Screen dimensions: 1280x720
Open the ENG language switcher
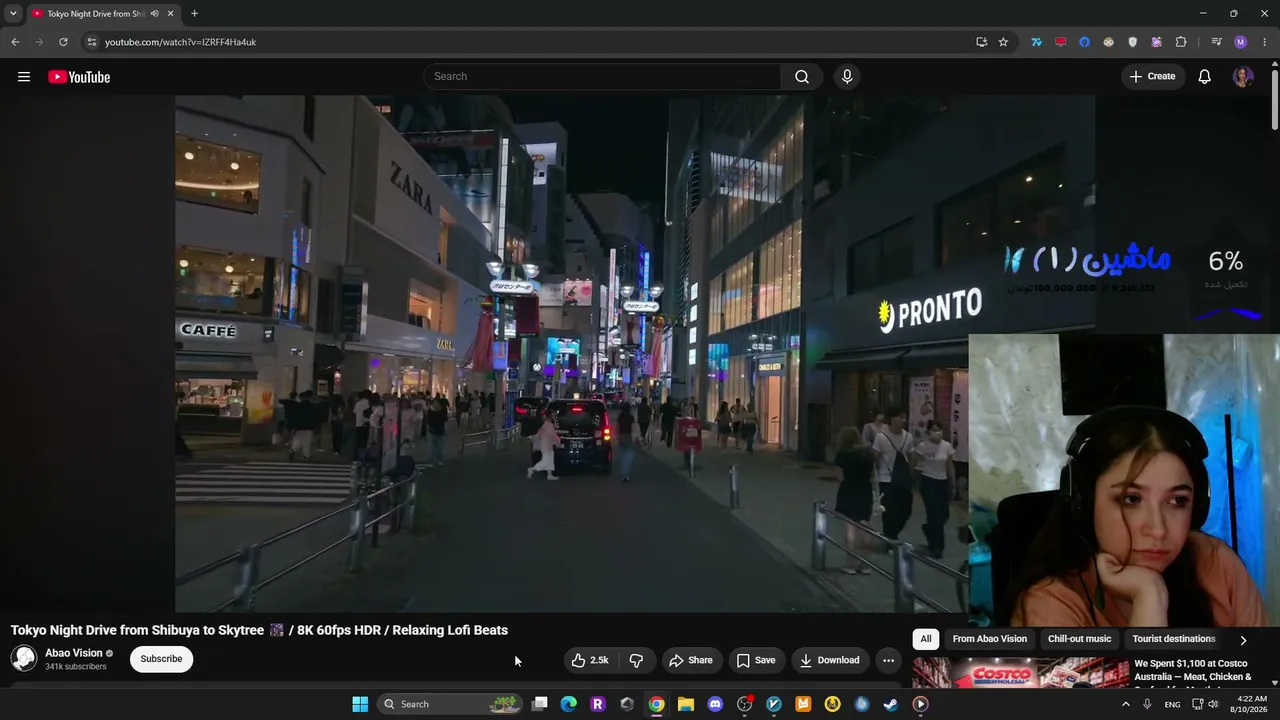[x=1172, y=704]
